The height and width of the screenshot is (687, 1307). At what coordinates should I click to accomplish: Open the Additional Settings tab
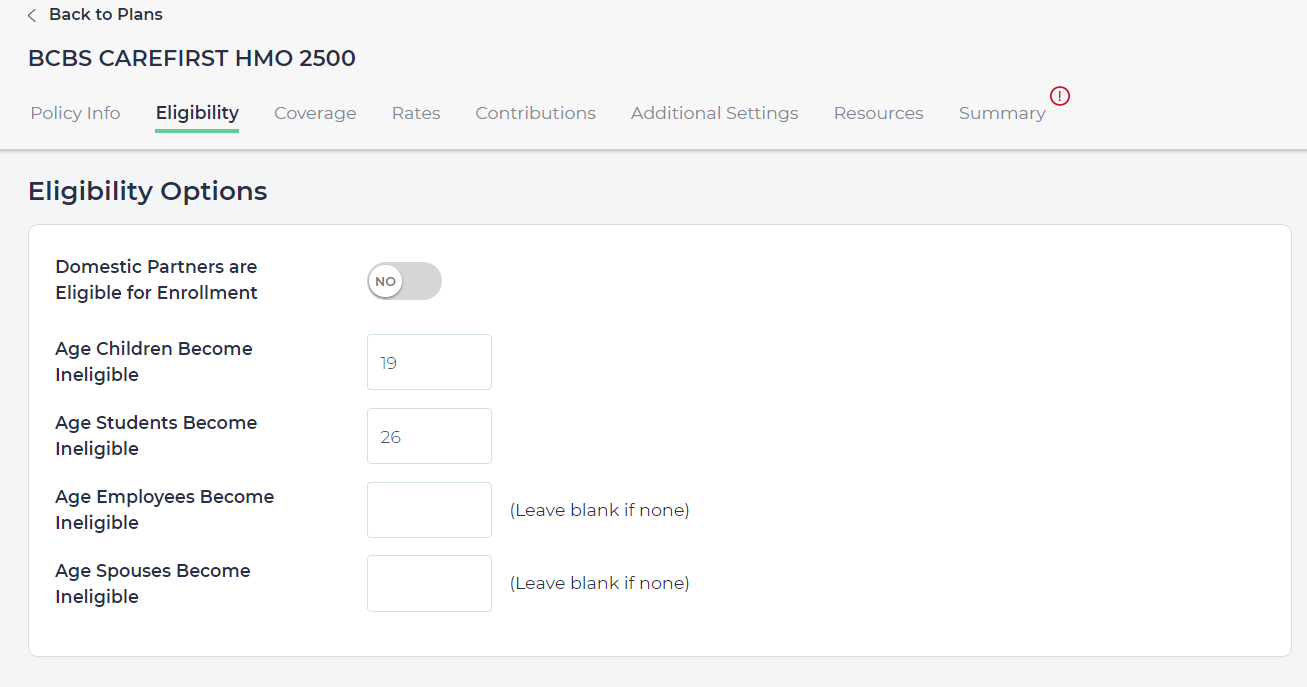(x=714, y=113)
